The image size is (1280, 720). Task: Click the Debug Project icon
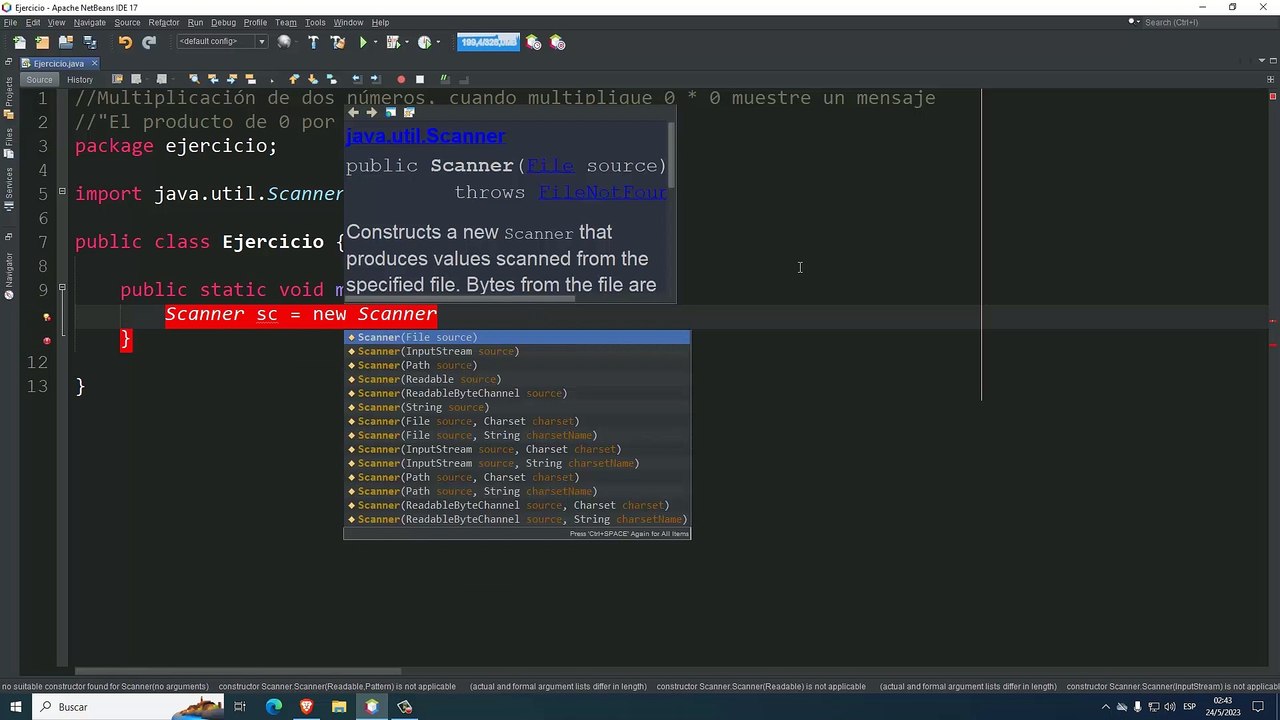[392, 42]
